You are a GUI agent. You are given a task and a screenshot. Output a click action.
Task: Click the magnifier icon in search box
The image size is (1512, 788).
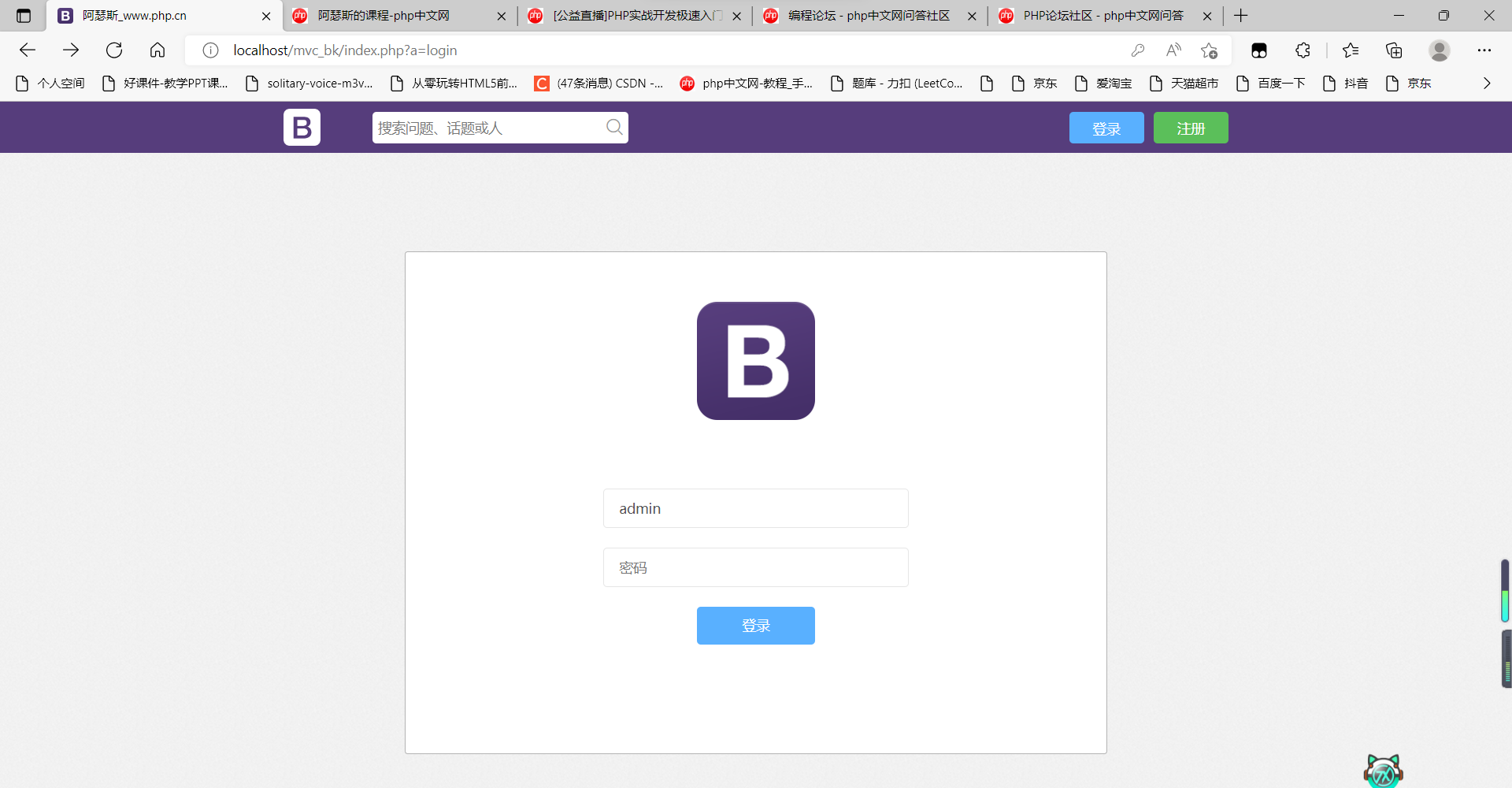pyautogui.click(x=614, y=127)
